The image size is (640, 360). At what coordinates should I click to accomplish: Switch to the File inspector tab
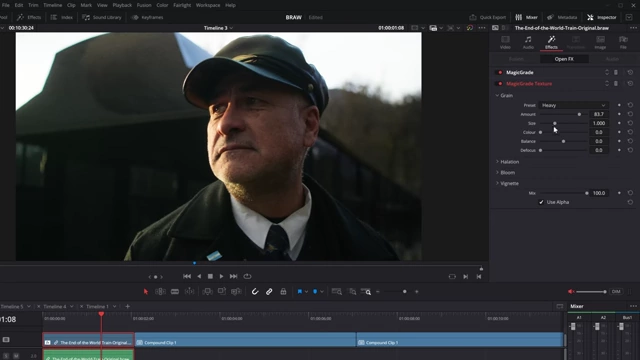(623, 42)
